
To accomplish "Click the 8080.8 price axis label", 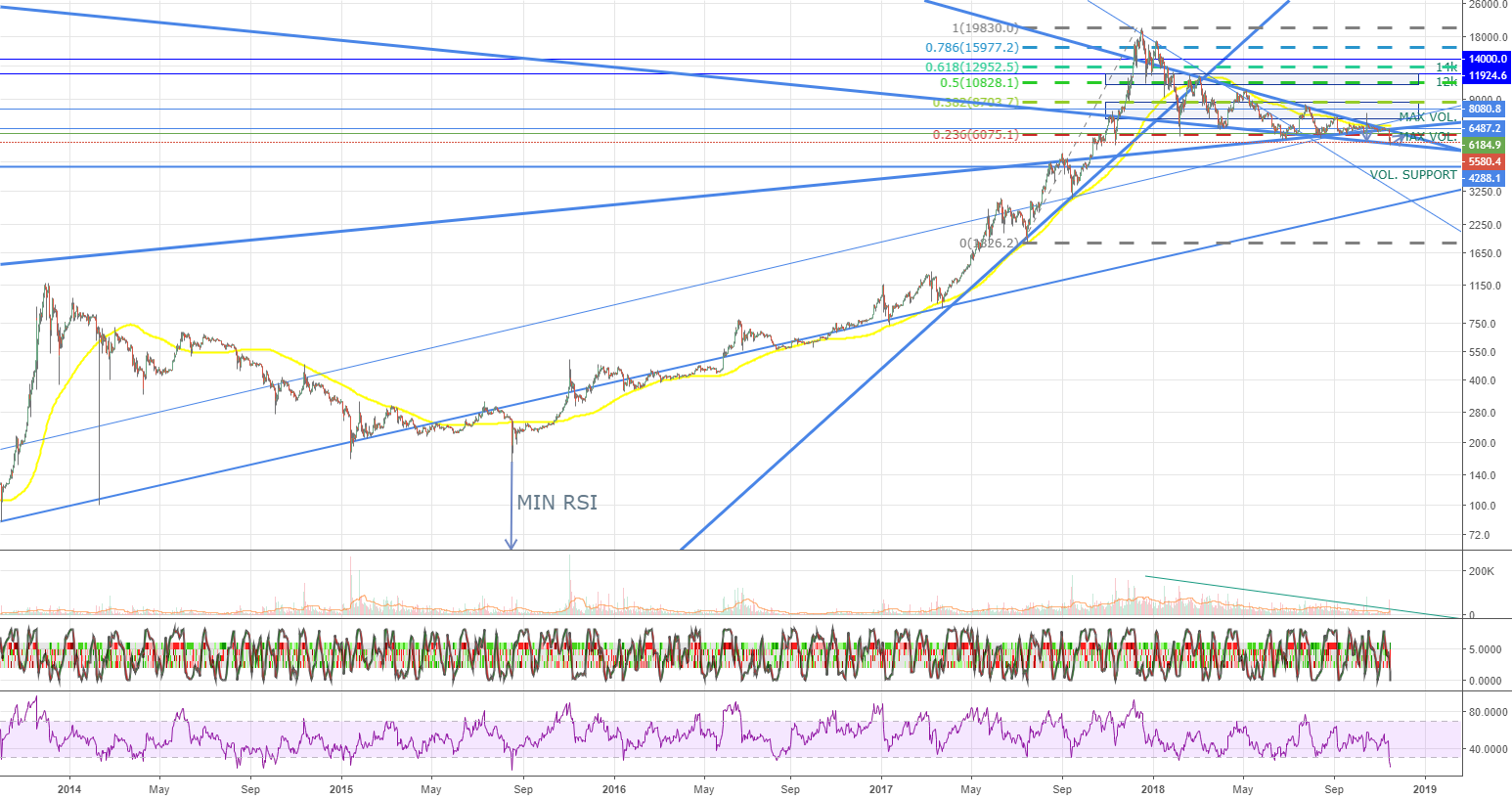I will pyautogui.click(x=1484, y=110).
